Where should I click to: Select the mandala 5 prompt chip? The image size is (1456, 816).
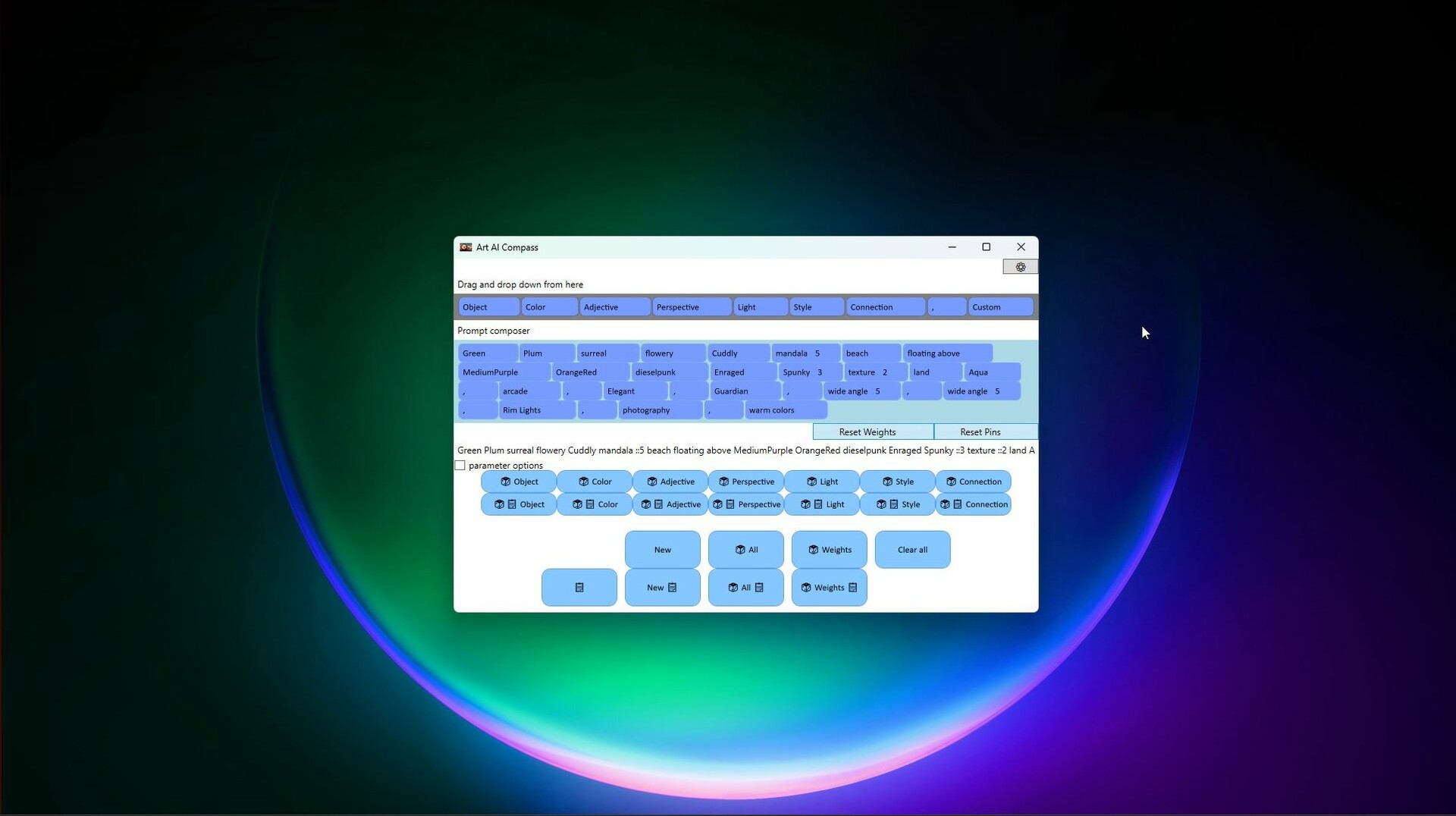pos(805,353)
